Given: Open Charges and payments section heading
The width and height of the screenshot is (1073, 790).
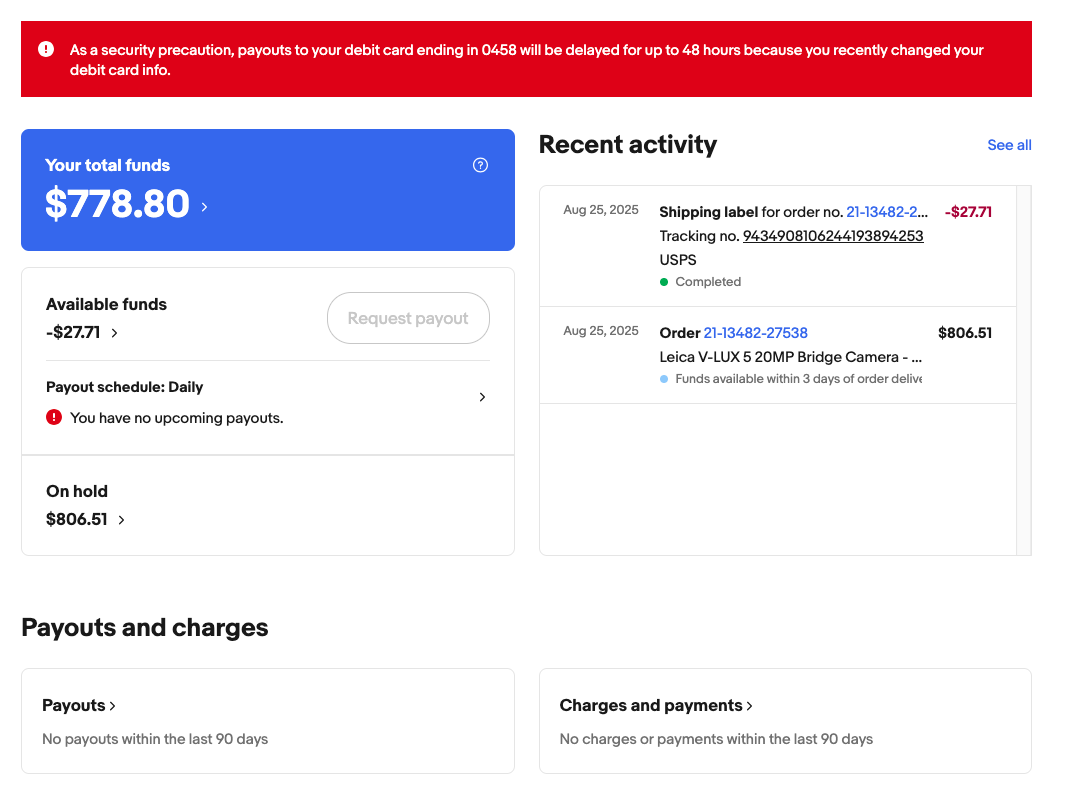Looking at the screenshot, I should tap(655, 705).
